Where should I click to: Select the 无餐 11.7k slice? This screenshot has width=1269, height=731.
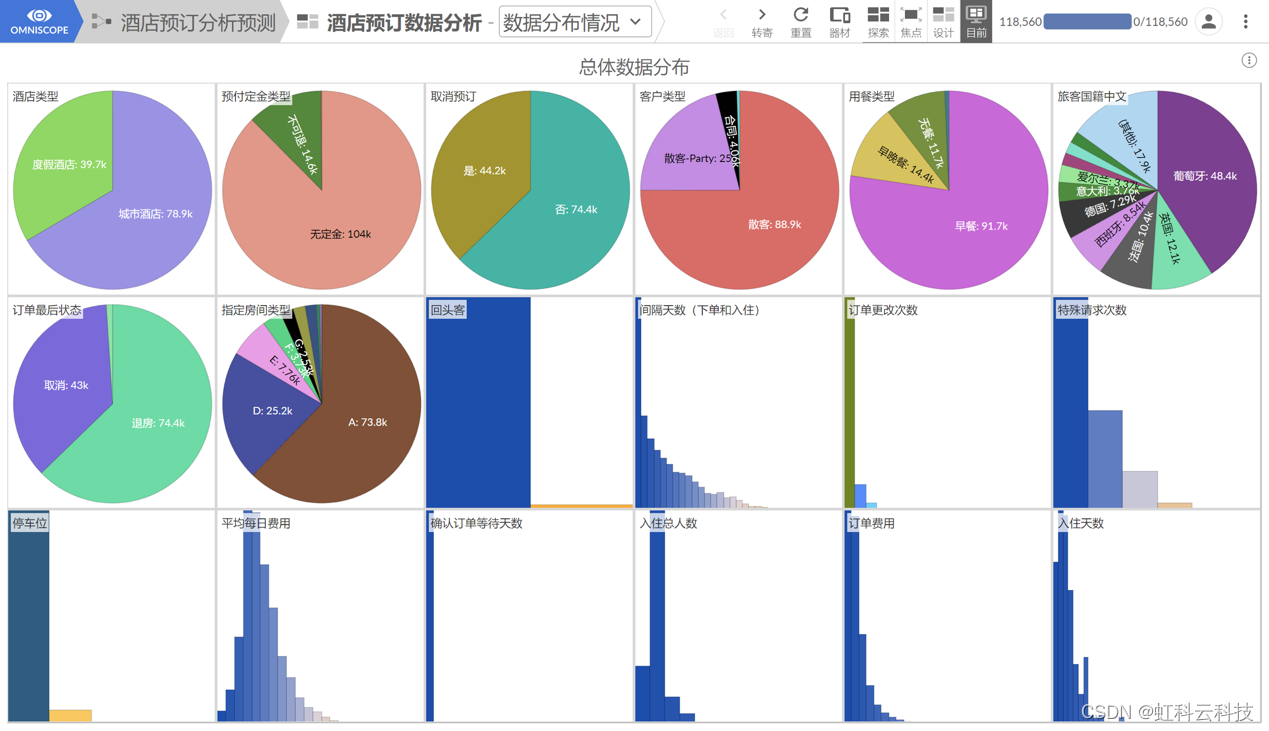click(x=922, y=130)
